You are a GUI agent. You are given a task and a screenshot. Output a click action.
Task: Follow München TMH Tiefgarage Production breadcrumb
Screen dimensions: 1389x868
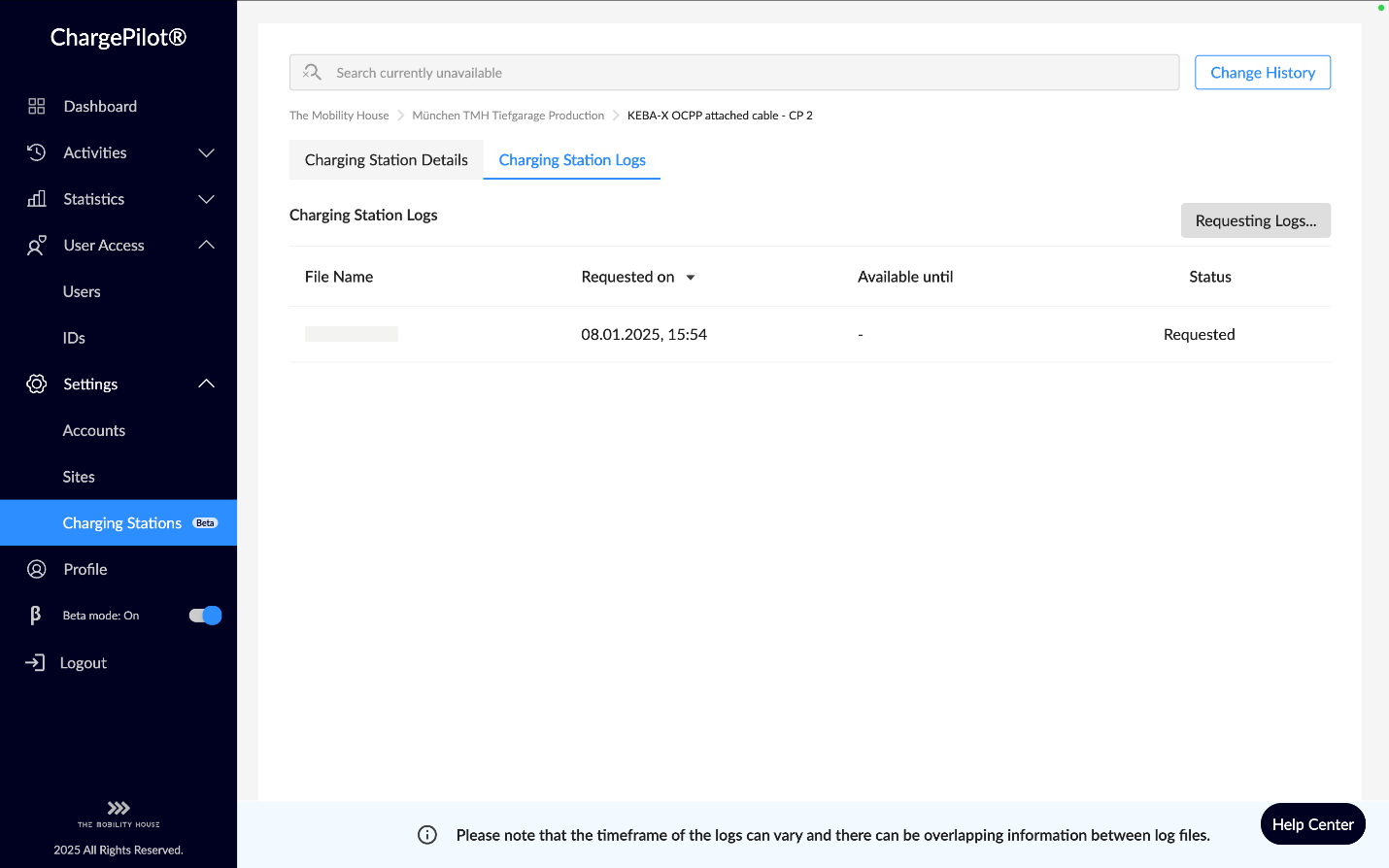coord(508,116)
